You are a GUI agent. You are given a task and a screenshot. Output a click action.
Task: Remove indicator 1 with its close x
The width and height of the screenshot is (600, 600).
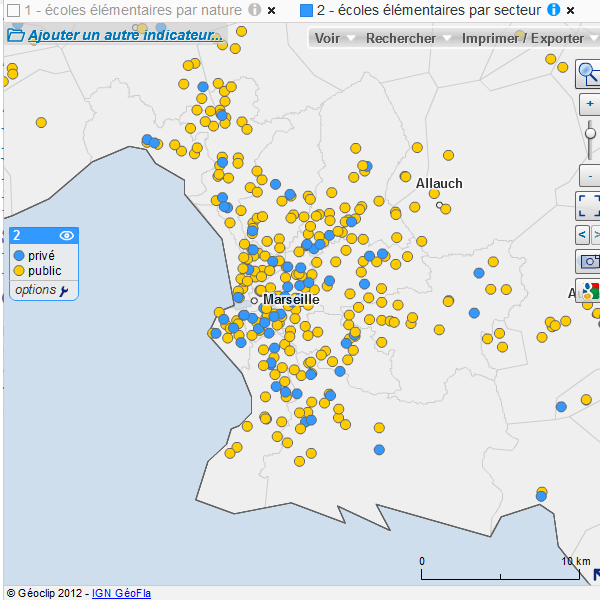tap(271, 10)
